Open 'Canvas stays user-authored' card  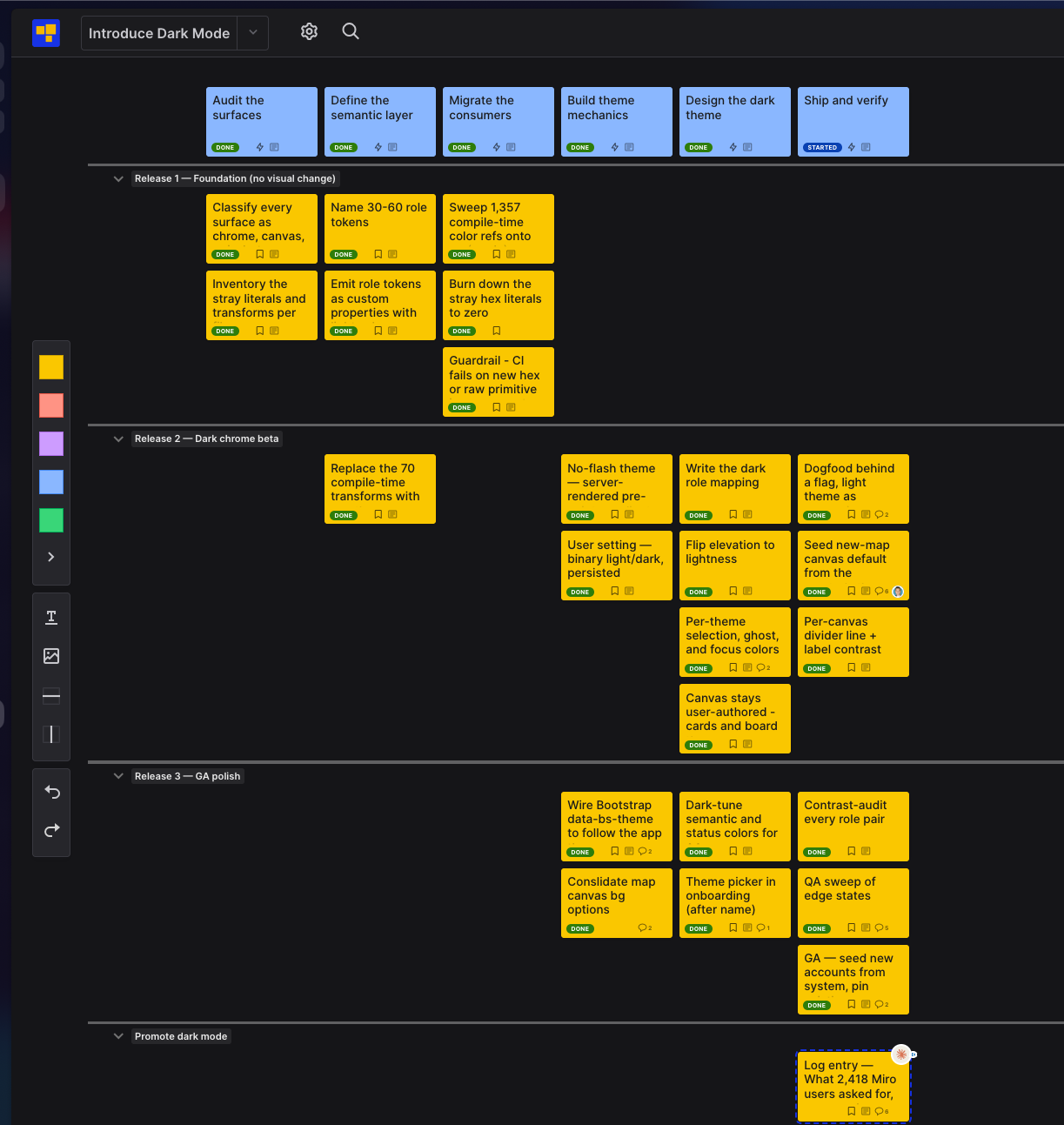tap(735, 719)
